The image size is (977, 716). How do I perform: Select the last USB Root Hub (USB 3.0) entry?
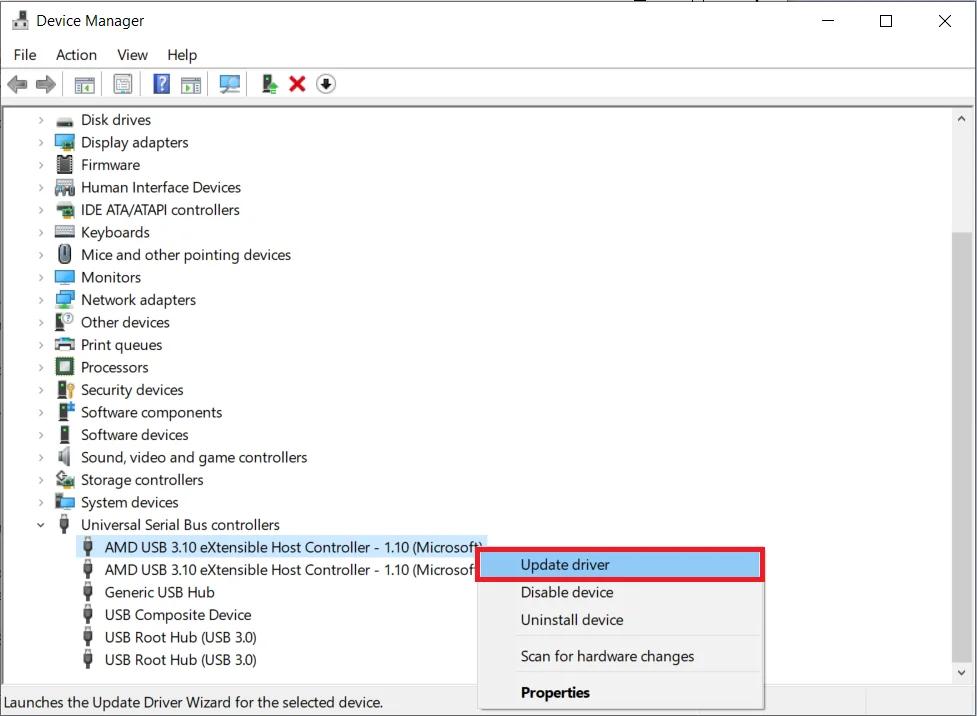click(x=180, y=660)
